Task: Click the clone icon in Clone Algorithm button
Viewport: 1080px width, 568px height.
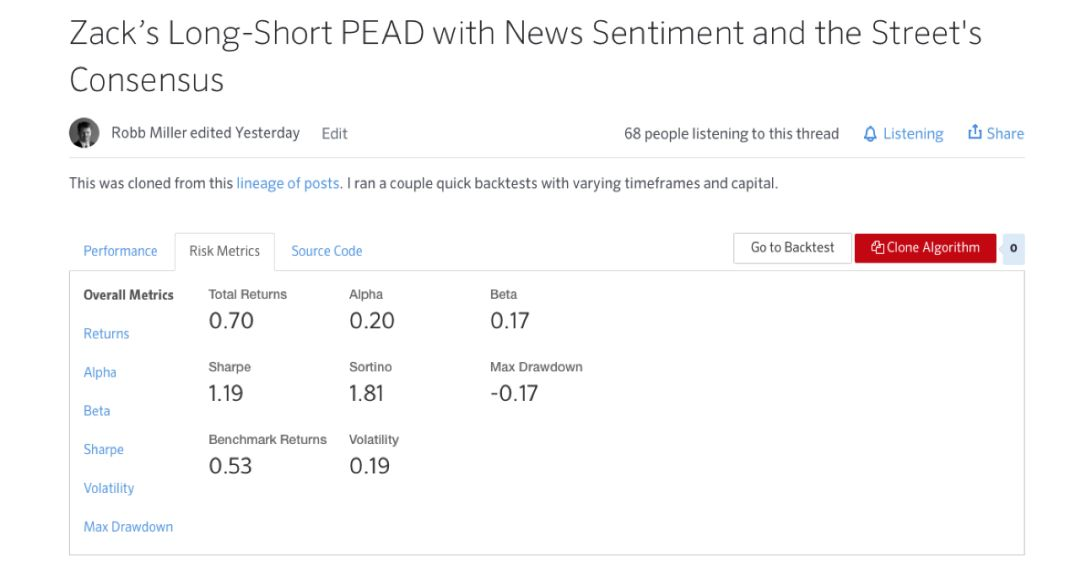Action: [x=877, y=248]
